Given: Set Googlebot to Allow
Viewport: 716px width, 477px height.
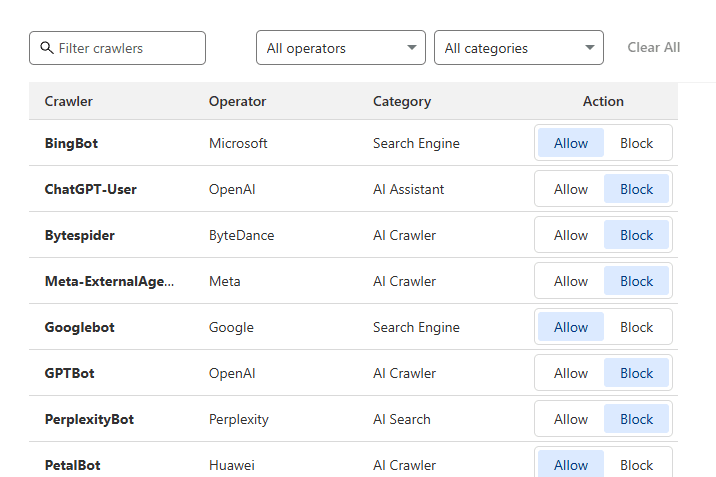Looking at the screenshot, I should (x=571, y=327).
